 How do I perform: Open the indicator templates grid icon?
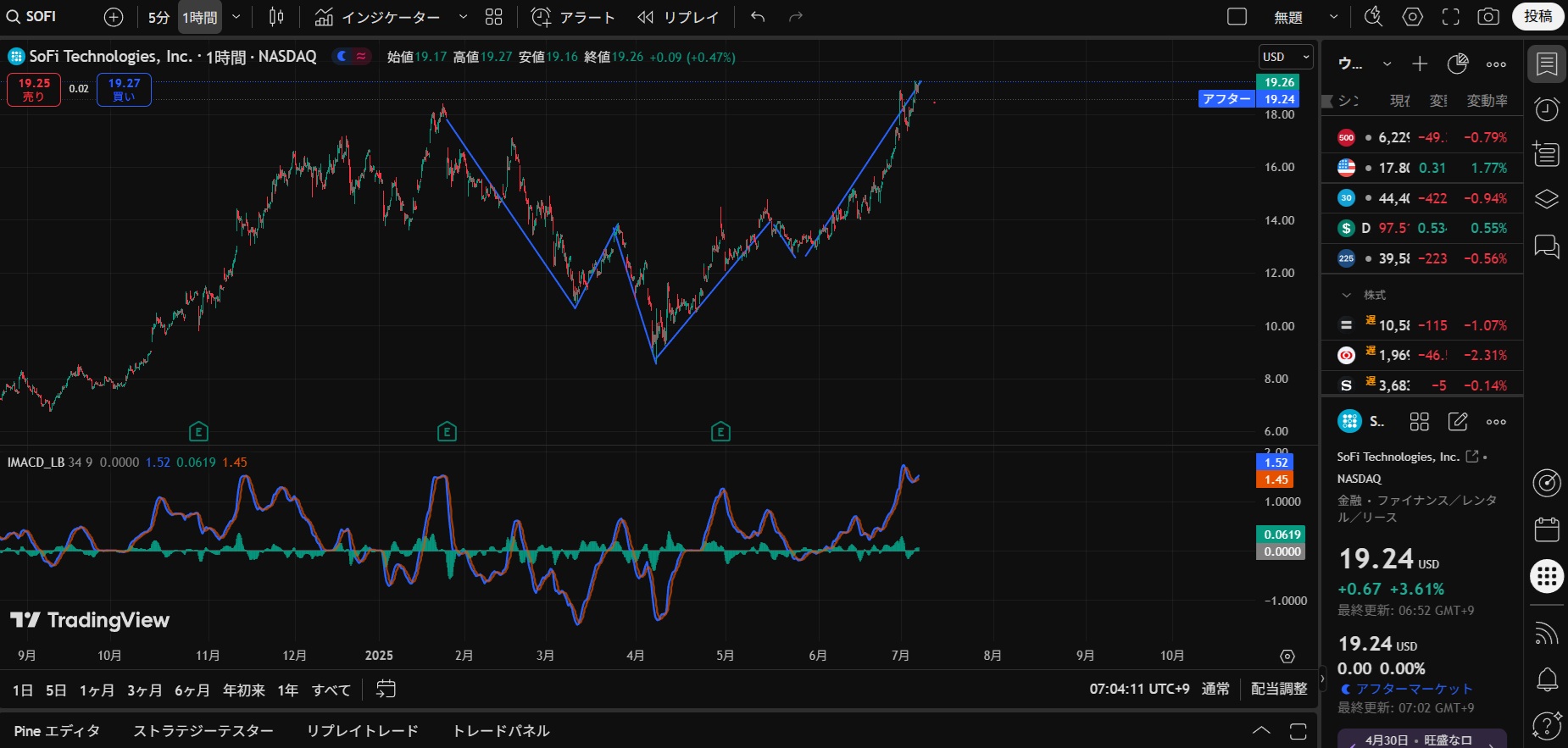494,17
